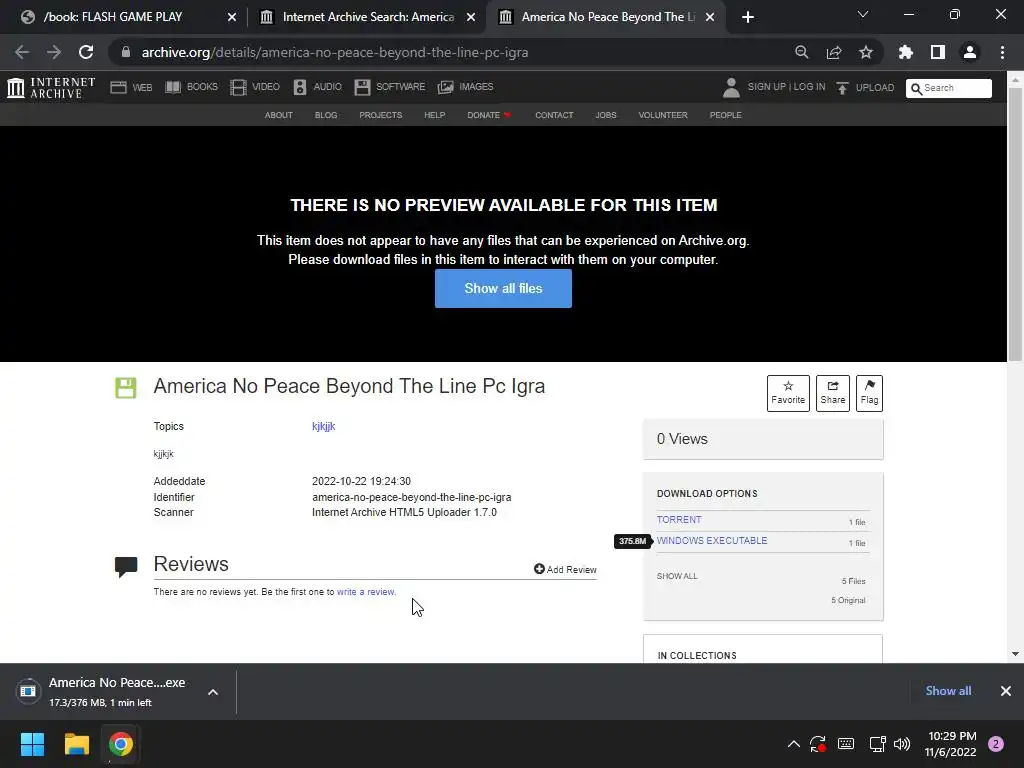Open the Contact menu item
The height and width of the screenshot is (768, 1024).
pos(554,115)
